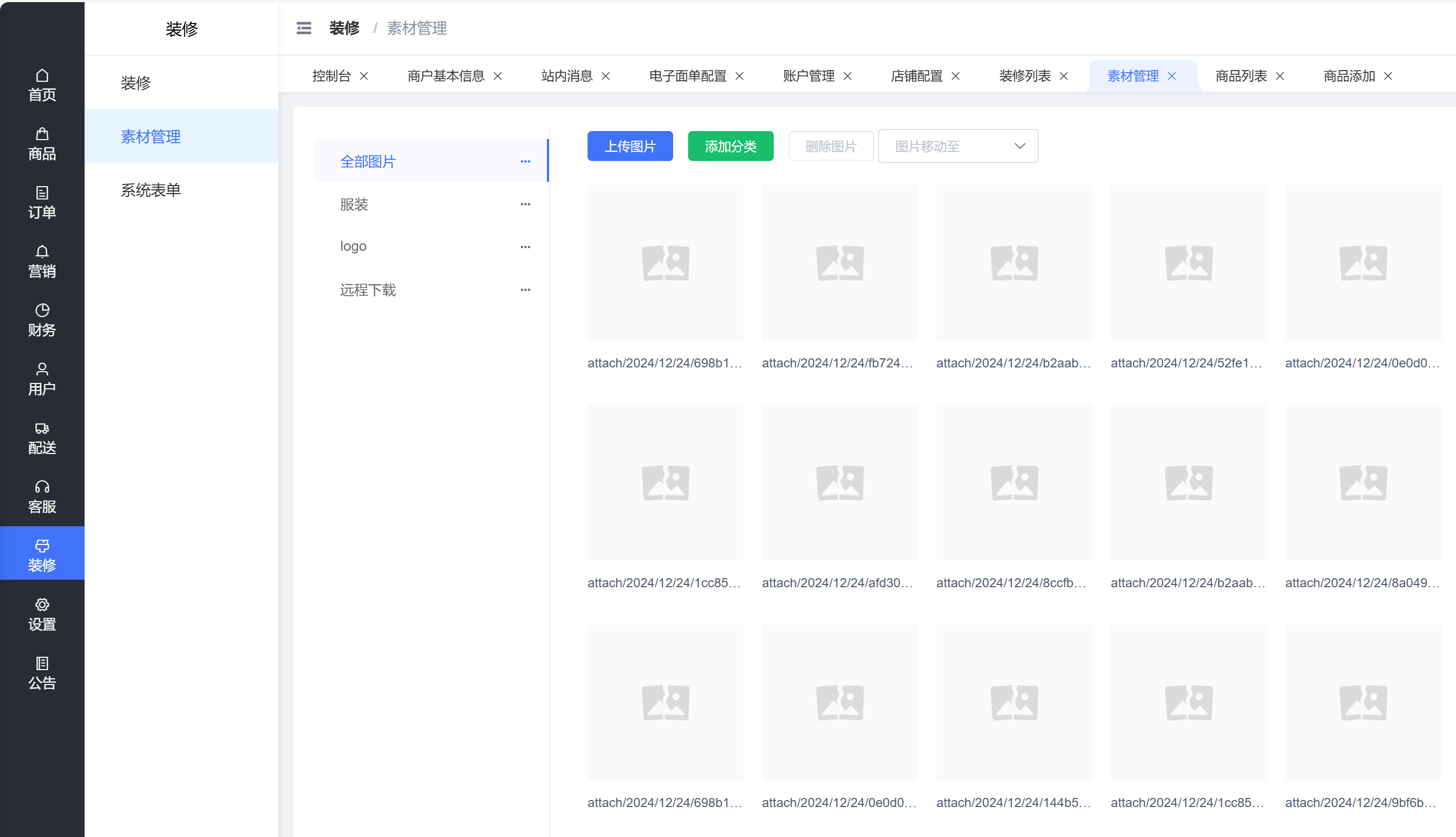Image resolution: width=1456 pixels, height=837 pixels.
Task: Open the 订单 orders sidebar item
Action: coord(42,202)
